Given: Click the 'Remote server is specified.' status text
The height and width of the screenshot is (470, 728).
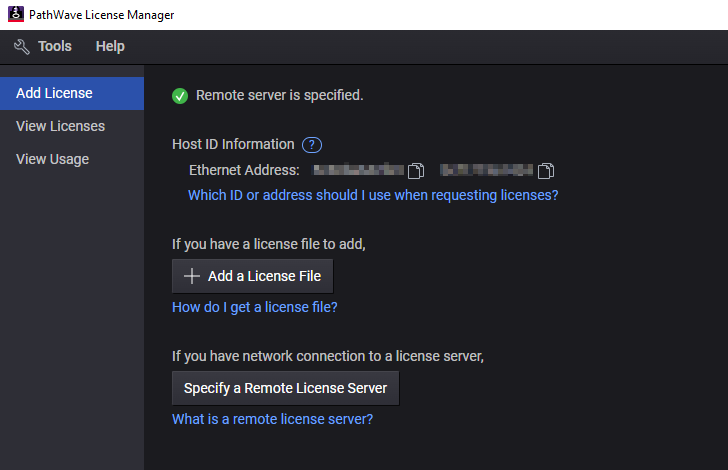Looking at the screenshot, I should [x=280, y=95].
